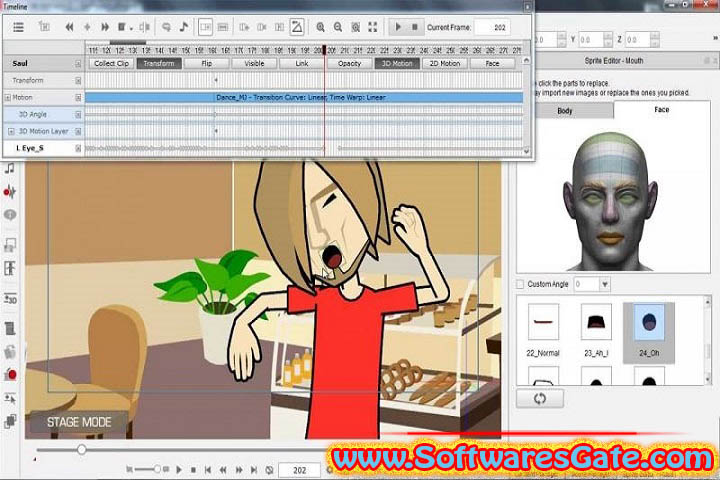Click the four-corner expand icon in Timeline
This screenshot has width=720, height=480.
pyautogui.click(x=372, y=27)
